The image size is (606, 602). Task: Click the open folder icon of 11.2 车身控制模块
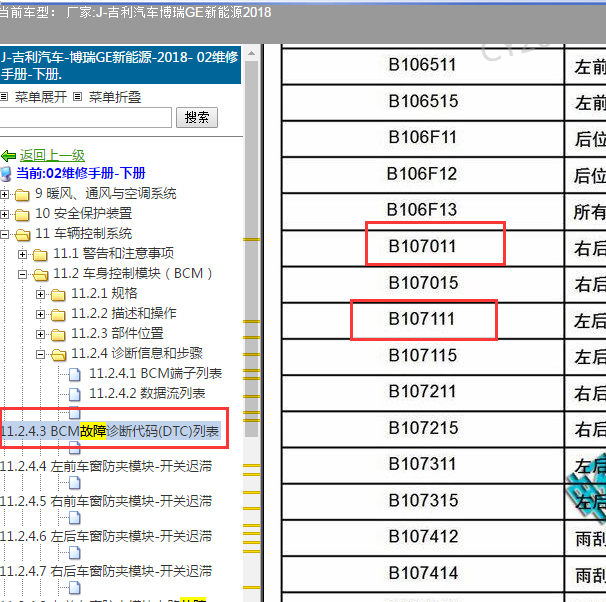(41, 275)
